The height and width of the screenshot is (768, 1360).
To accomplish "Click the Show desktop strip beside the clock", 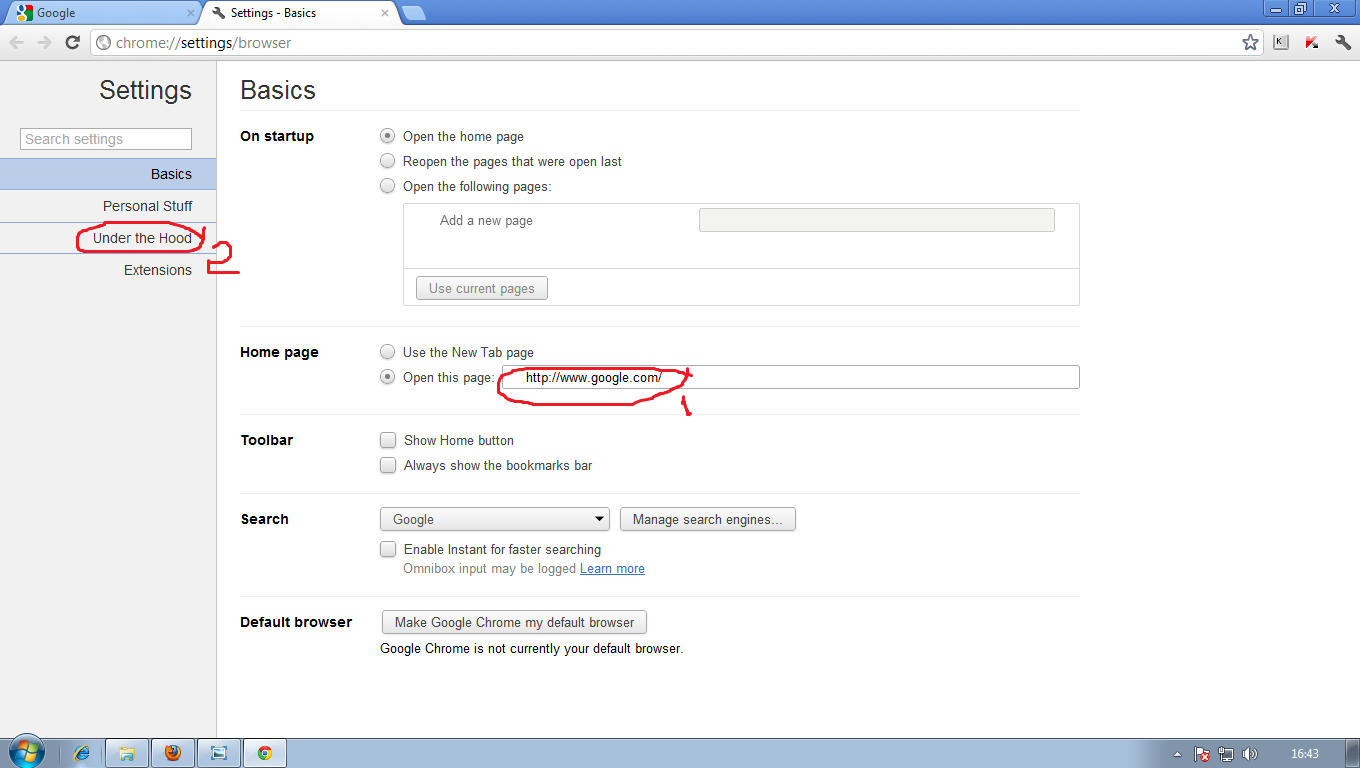I will click(1352, 753).
